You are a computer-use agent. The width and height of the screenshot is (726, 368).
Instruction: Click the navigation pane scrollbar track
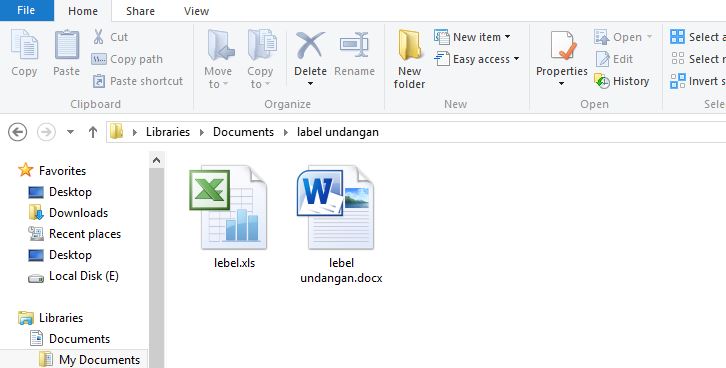tap(156, 268)
